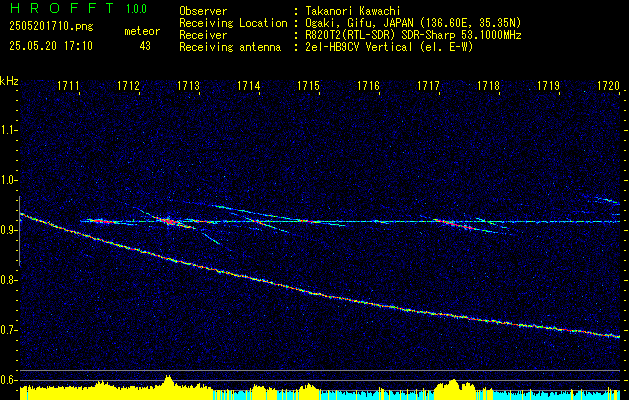Click the Receiving antenna 2el-HB9CV line
The width and height of the screenshot is (629, 400).
[389, 47]
